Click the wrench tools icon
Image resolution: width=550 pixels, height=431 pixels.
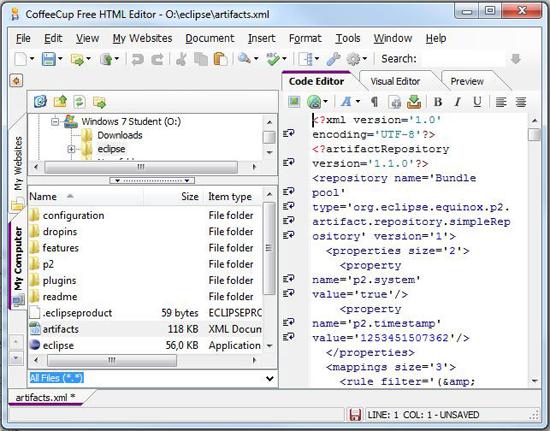click(x=333, y=59)
